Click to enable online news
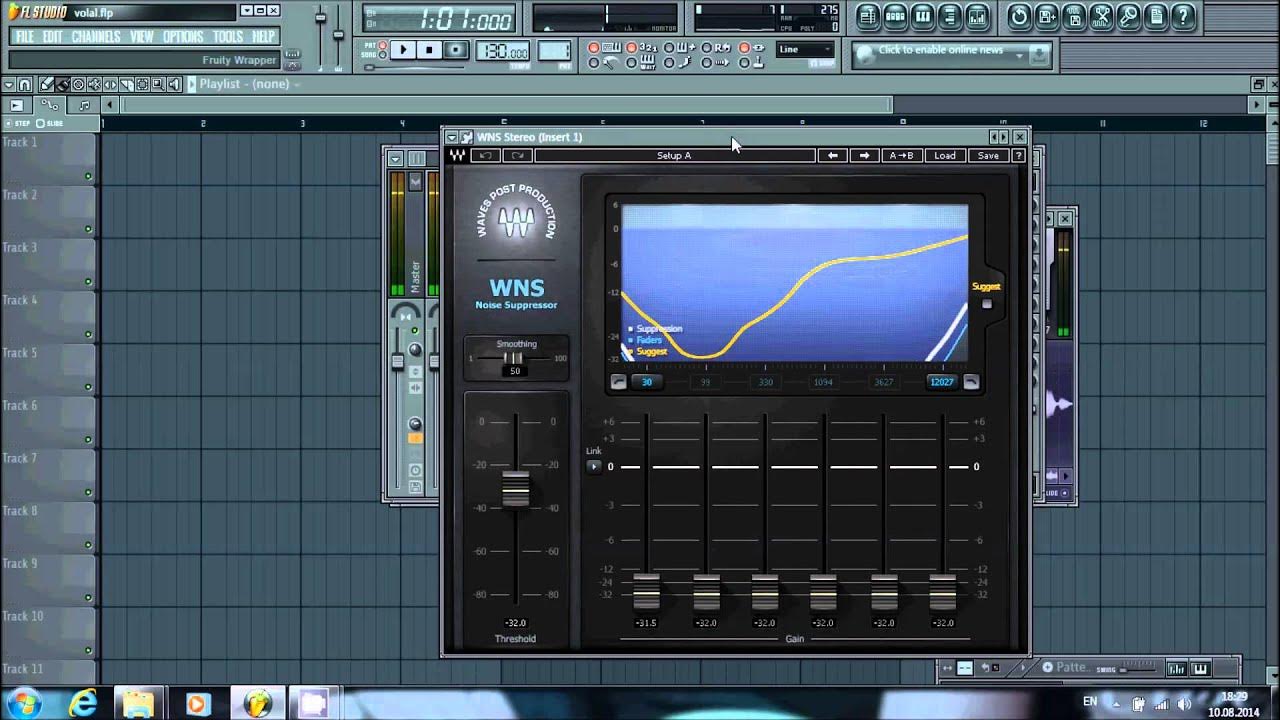The width and height of the screenshot is (1280, 720). (x=941, y=50)
